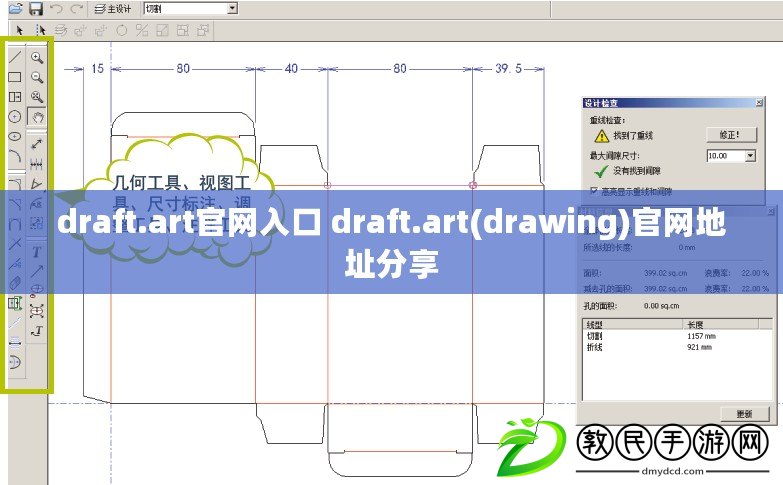Select the Rectangle tool

tap(15, 77)
